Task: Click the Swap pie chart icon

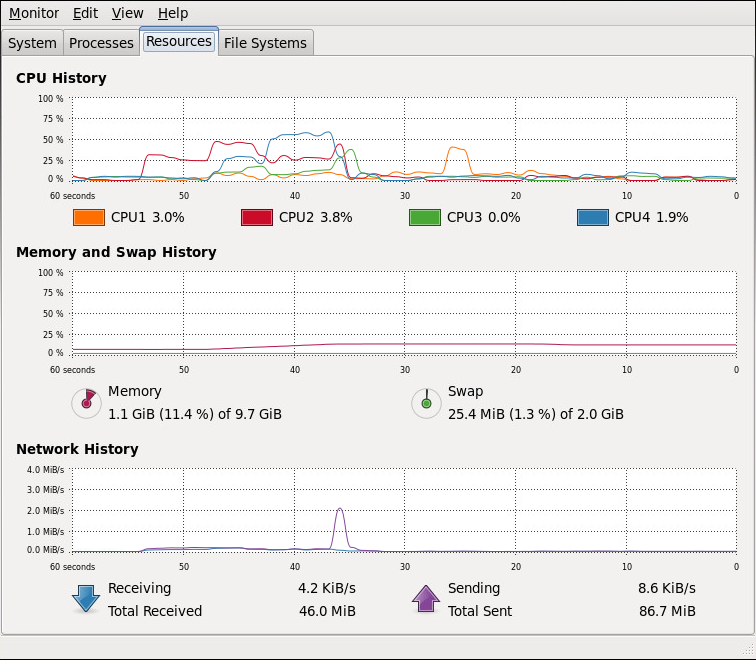Action: tap(426, 404)
